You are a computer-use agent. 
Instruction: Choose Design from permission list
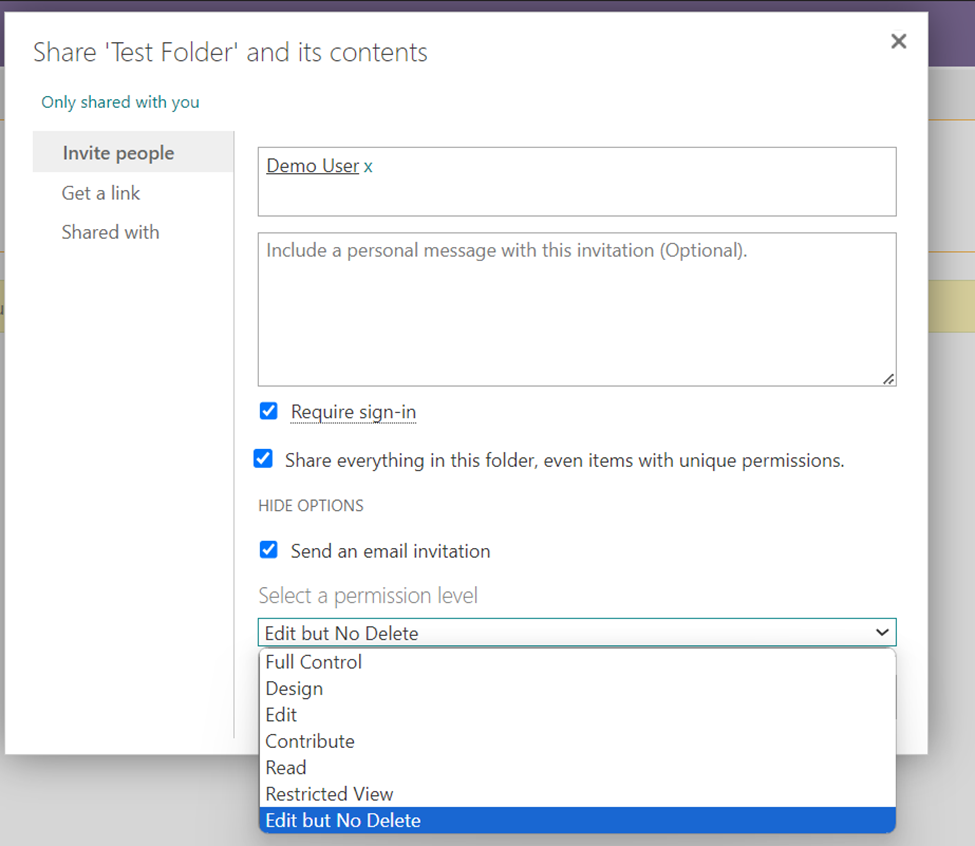(x=294, y=689)
